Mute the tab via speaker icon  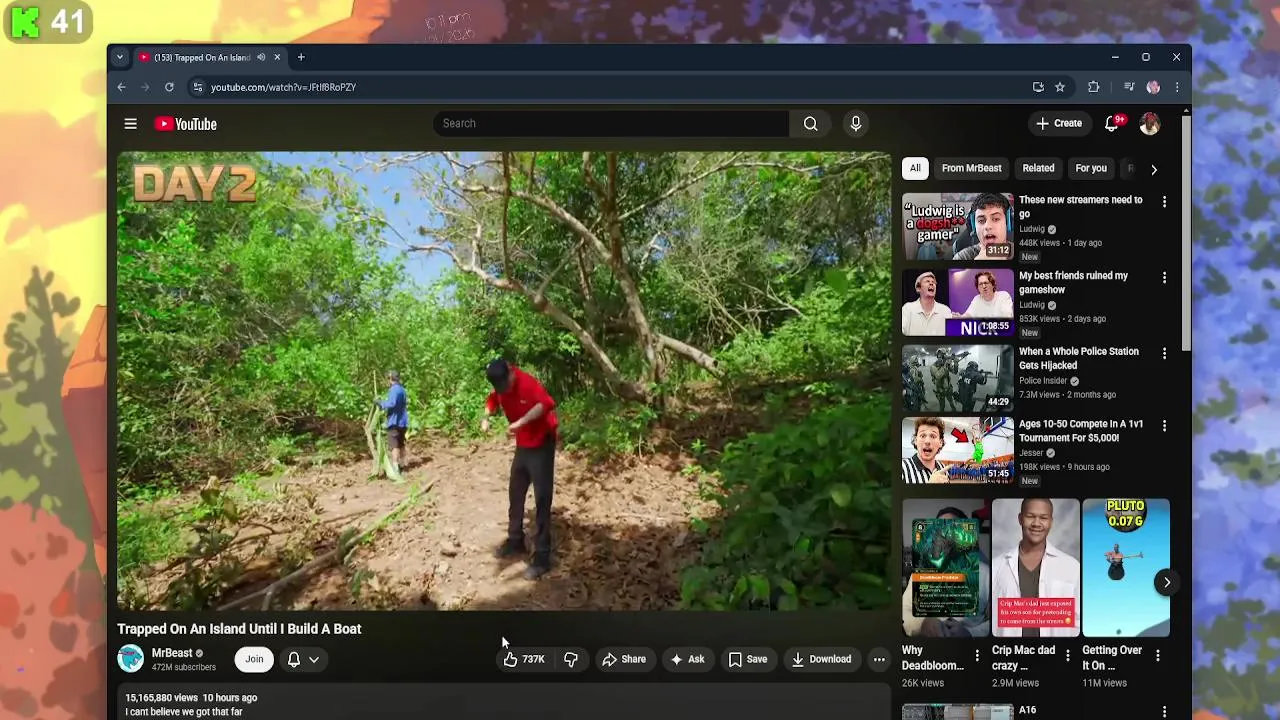(x=261, y=57)
